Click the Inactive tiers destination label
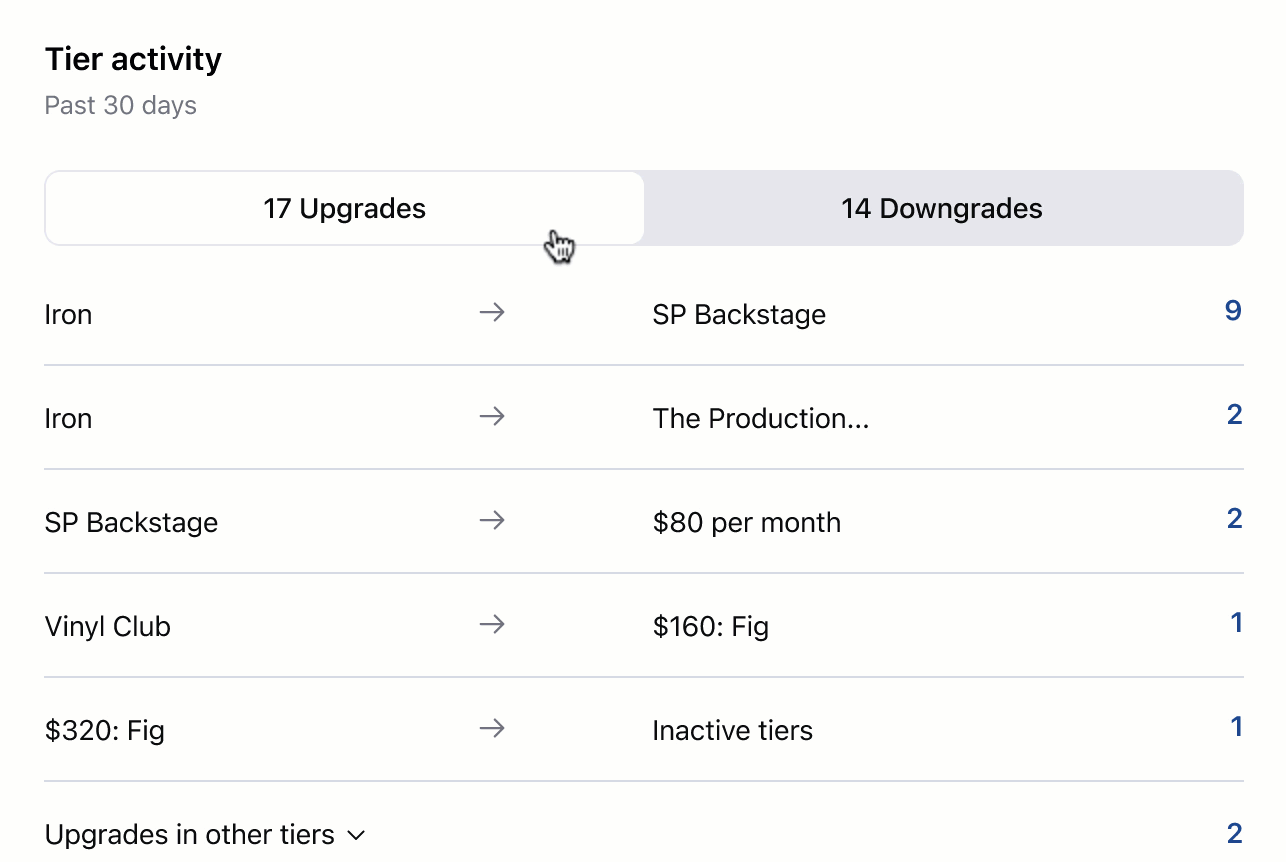 732,731
